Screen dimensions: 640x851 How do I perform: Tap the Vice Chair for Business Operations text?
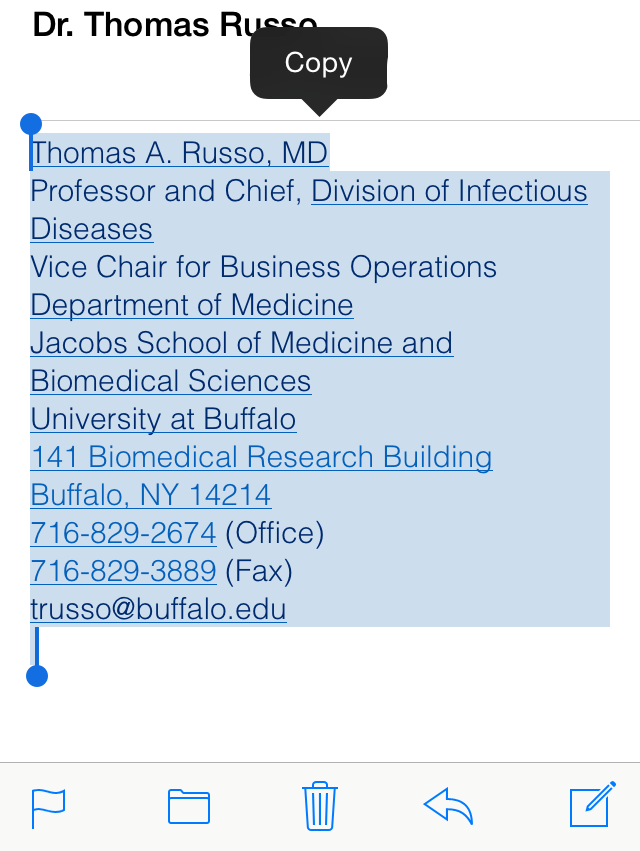pos(264,267)
